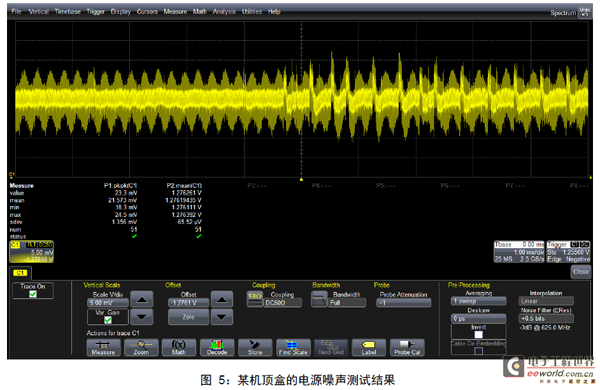Open the Store action for trace C1
The image size is (600, 390).
pyautogui.click(x=255, y=347)
